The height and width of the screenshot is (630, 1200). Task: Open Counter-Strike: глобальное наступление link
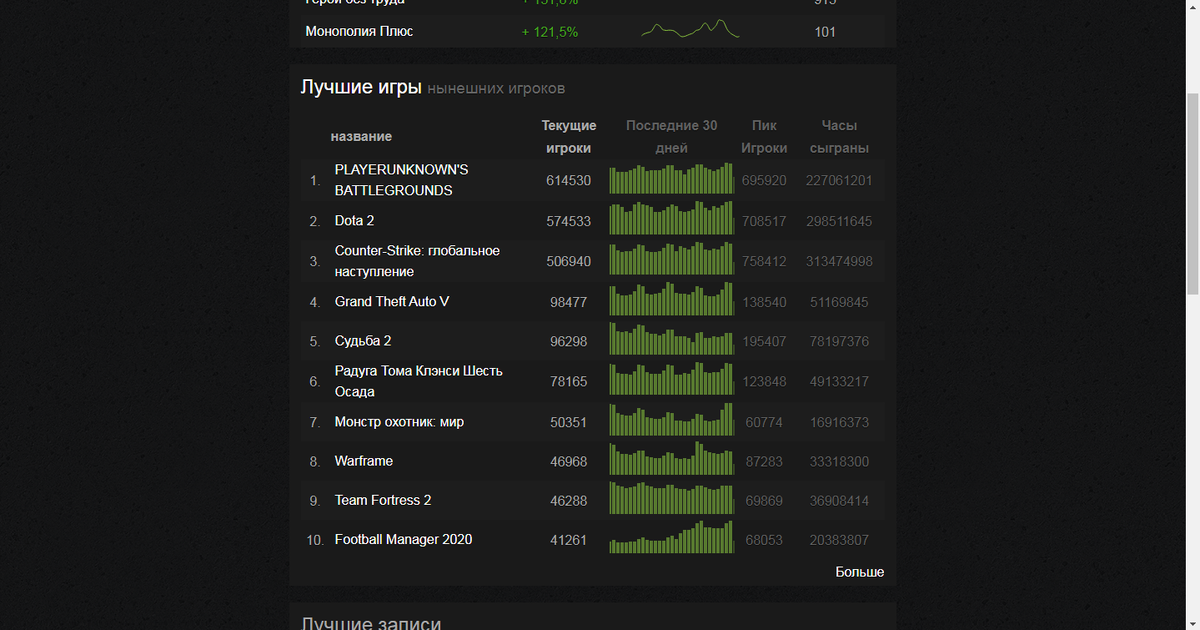coord(417,261)
